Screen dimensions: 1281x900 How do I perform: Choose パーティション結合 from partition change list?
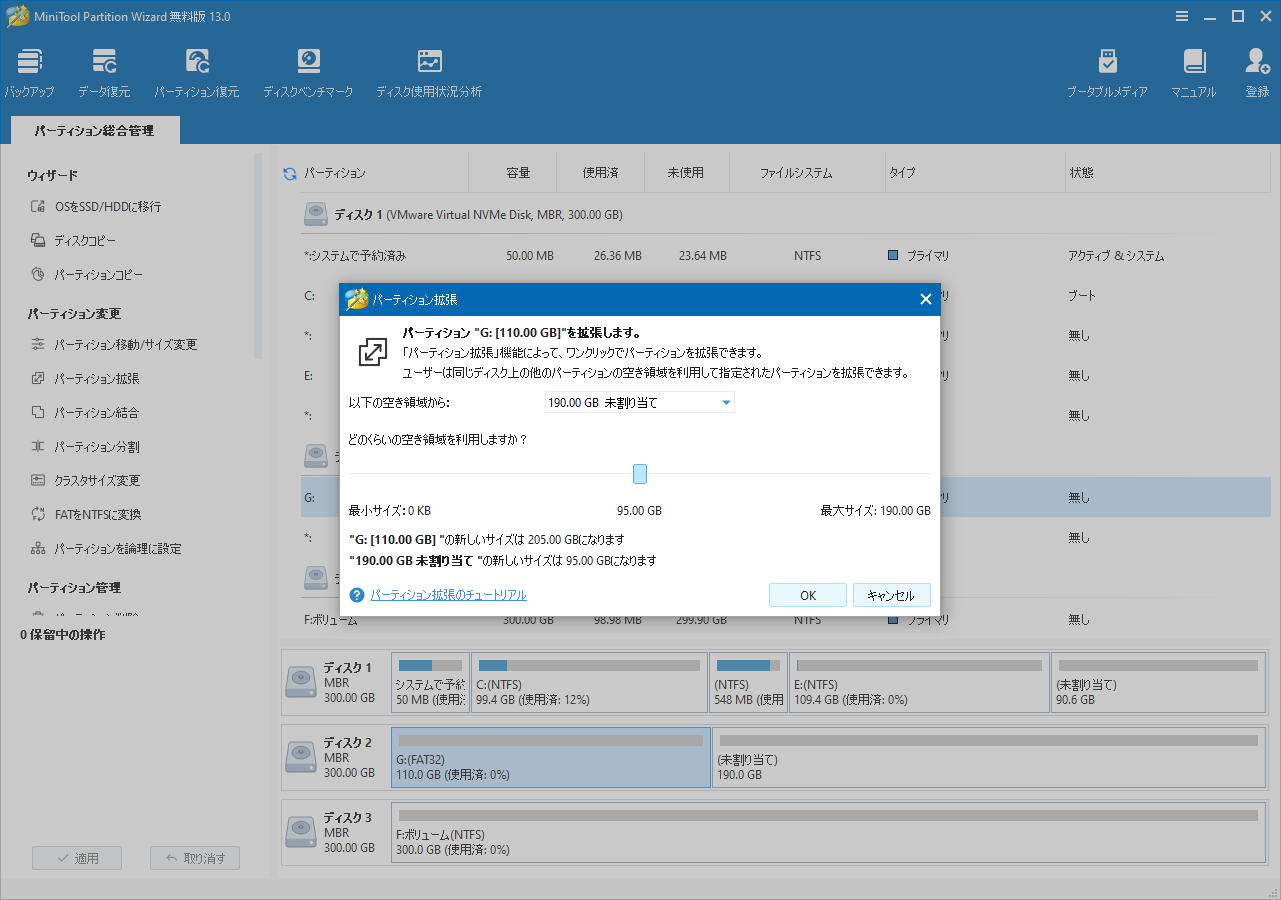[97, 412]
